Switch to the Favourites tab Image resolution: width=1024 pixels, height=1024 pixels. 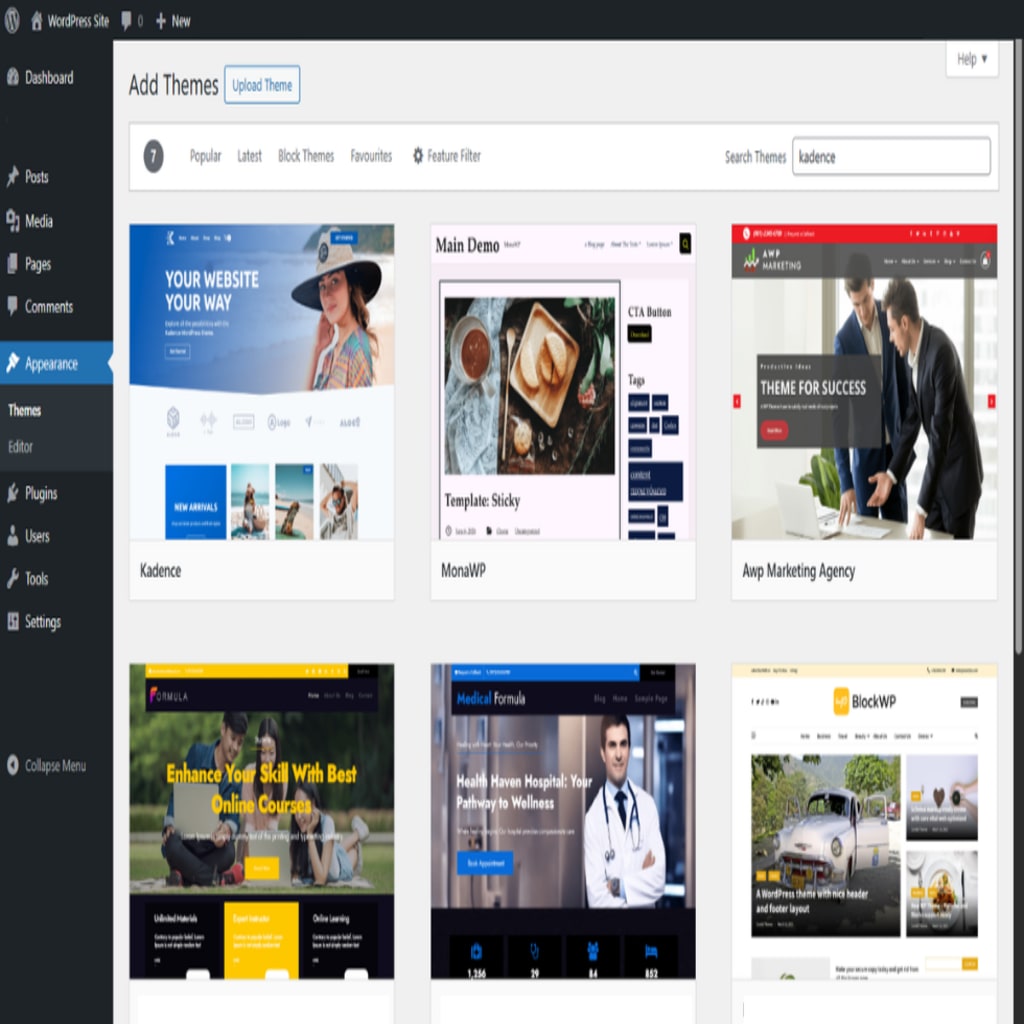pyautogui.click(x=371, y=156)
